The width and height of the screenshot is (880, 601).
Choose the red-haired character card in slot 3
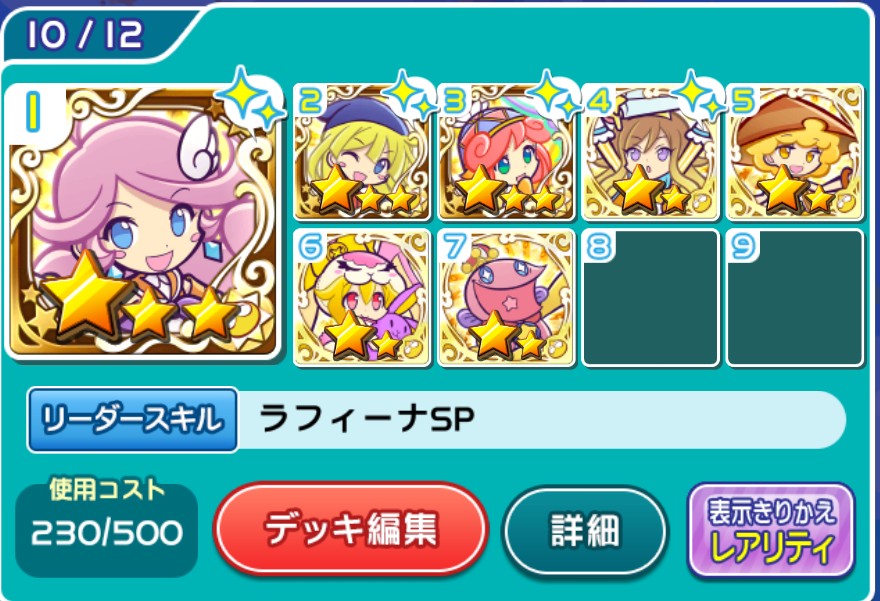pos(506,152)
